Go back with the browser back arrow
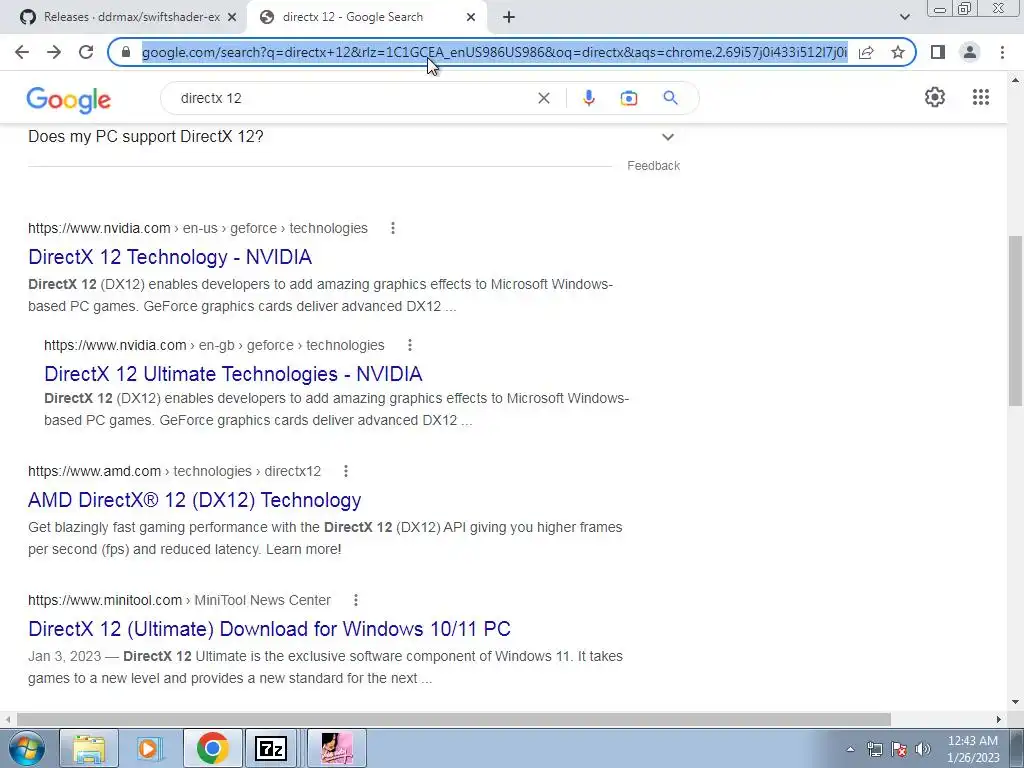The height and width of the screenshot is (768, 1024). (x=22, y=52)
